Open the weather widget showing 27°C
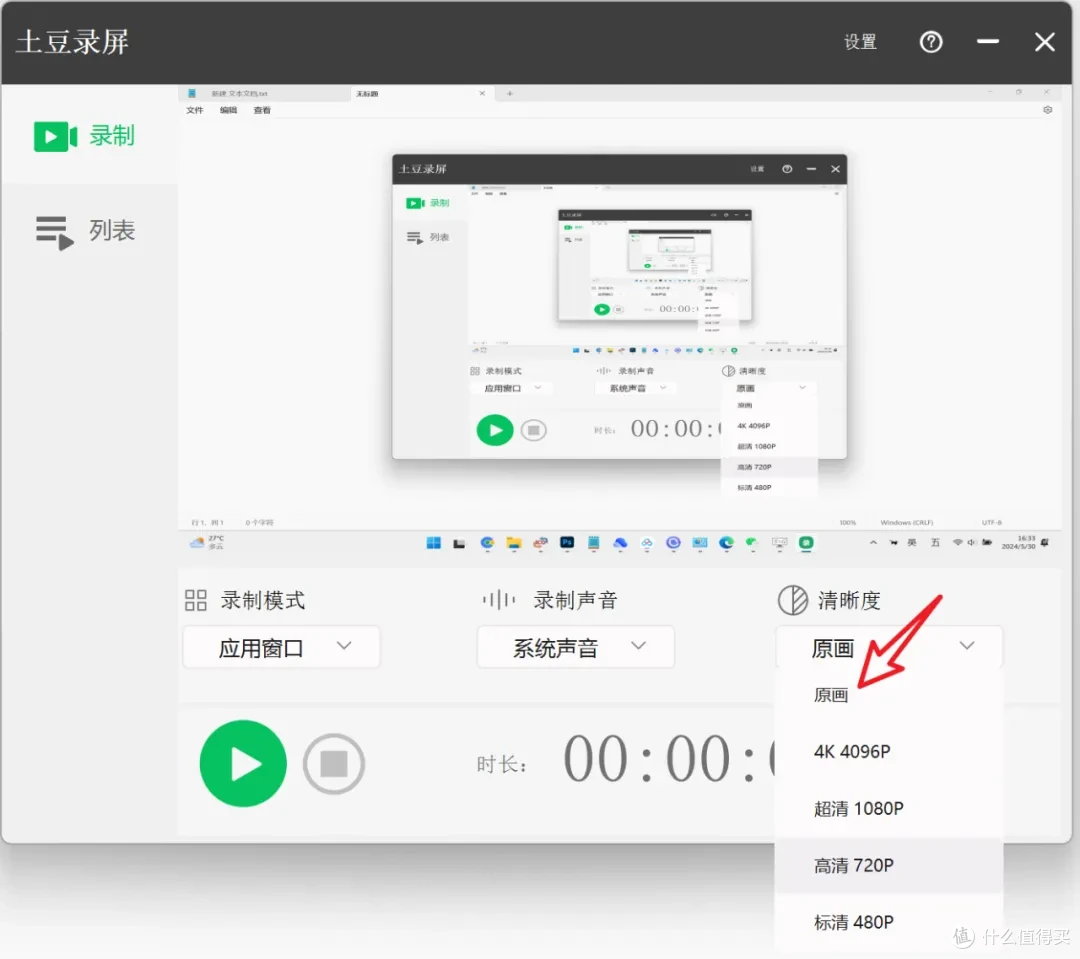This screenshot has width=1080, height=959. click(x=207, y=543)
